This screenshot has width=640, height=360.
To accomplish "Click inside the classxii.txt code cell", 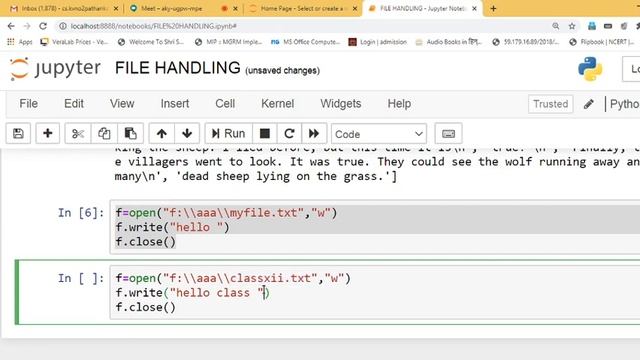I will [375, 292].
